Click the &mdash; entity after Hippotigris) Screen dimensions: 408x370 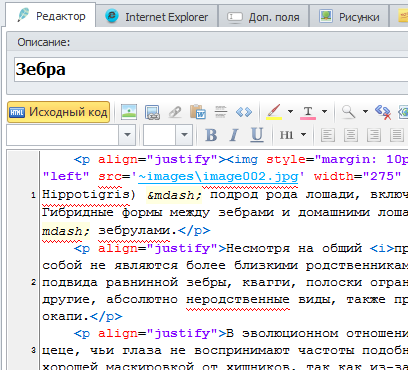[174, 195]
